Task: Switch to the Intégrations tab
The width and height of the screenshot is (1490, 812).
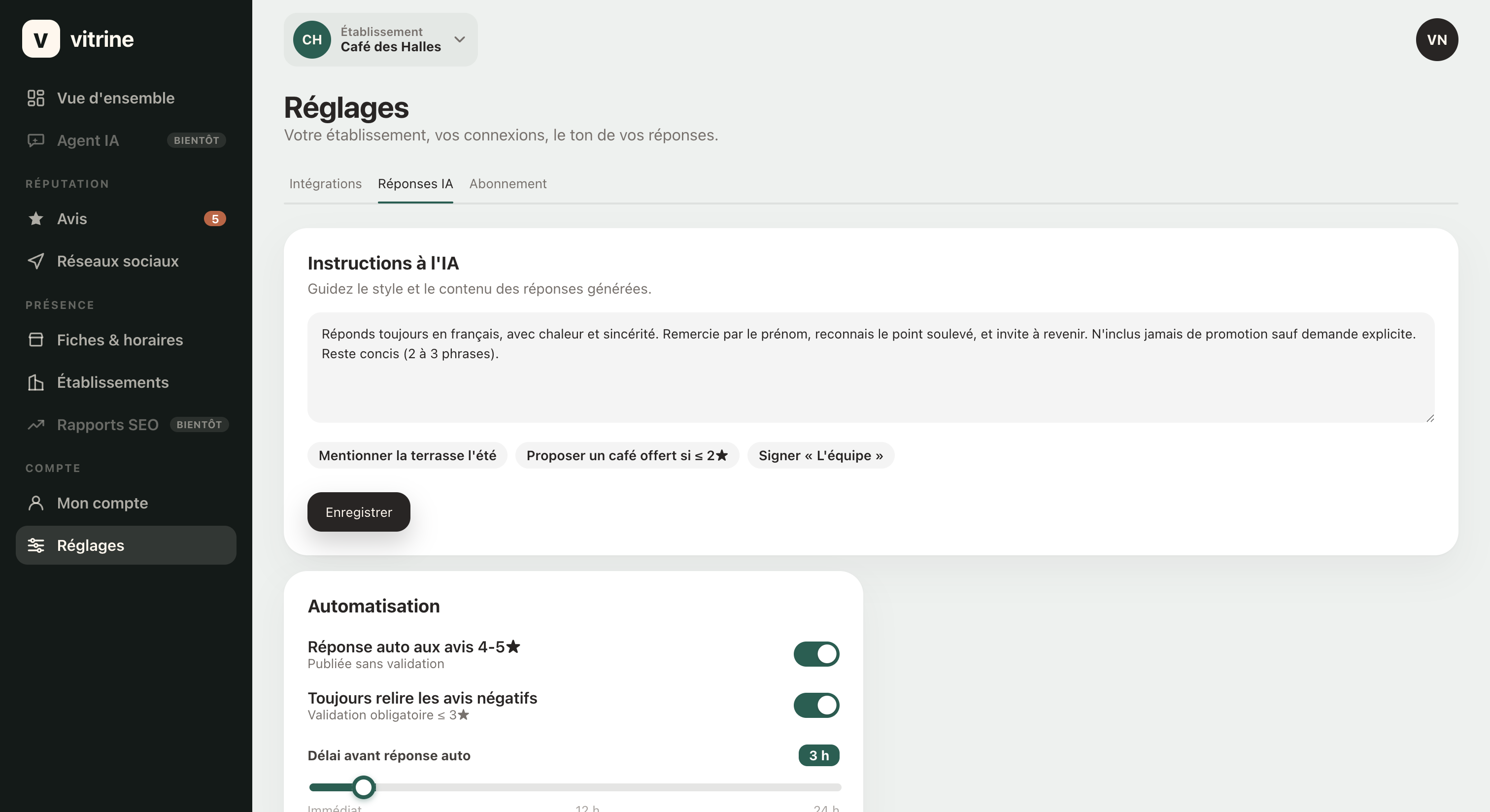Action: tap(326, 183)
